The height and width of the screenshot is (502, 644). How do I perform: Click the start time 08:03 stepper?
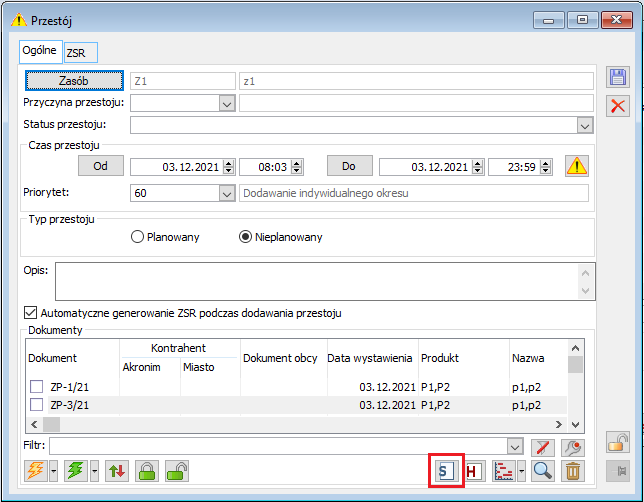tap(297, 167)
